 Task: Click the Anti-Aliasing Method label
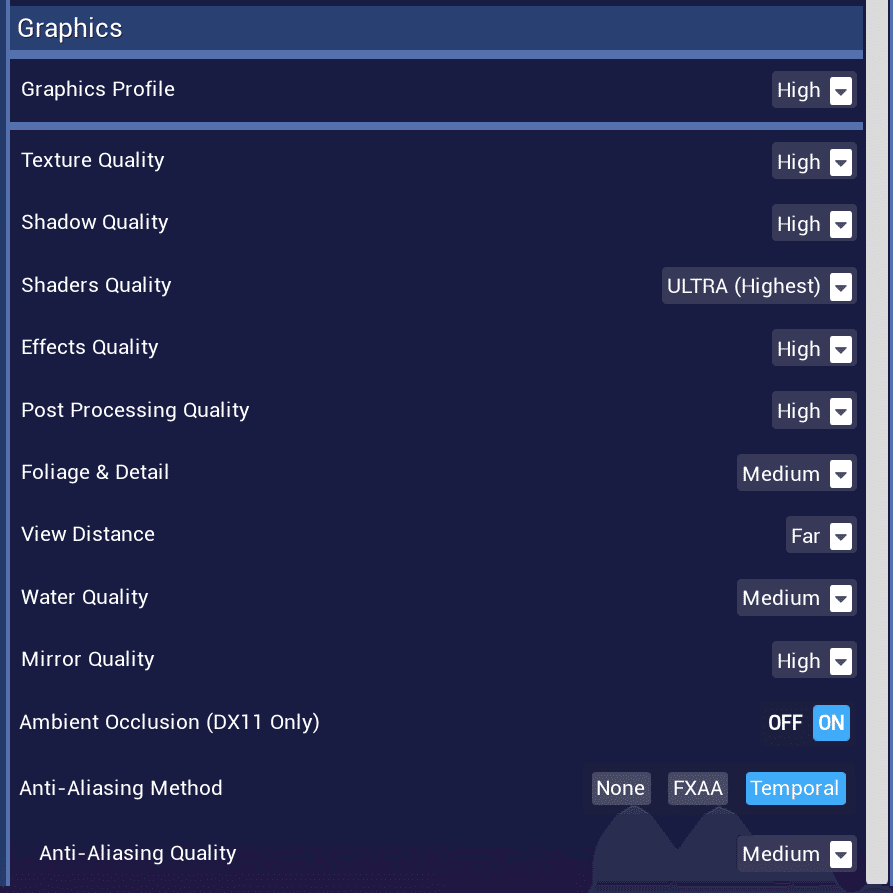[121, 788]
